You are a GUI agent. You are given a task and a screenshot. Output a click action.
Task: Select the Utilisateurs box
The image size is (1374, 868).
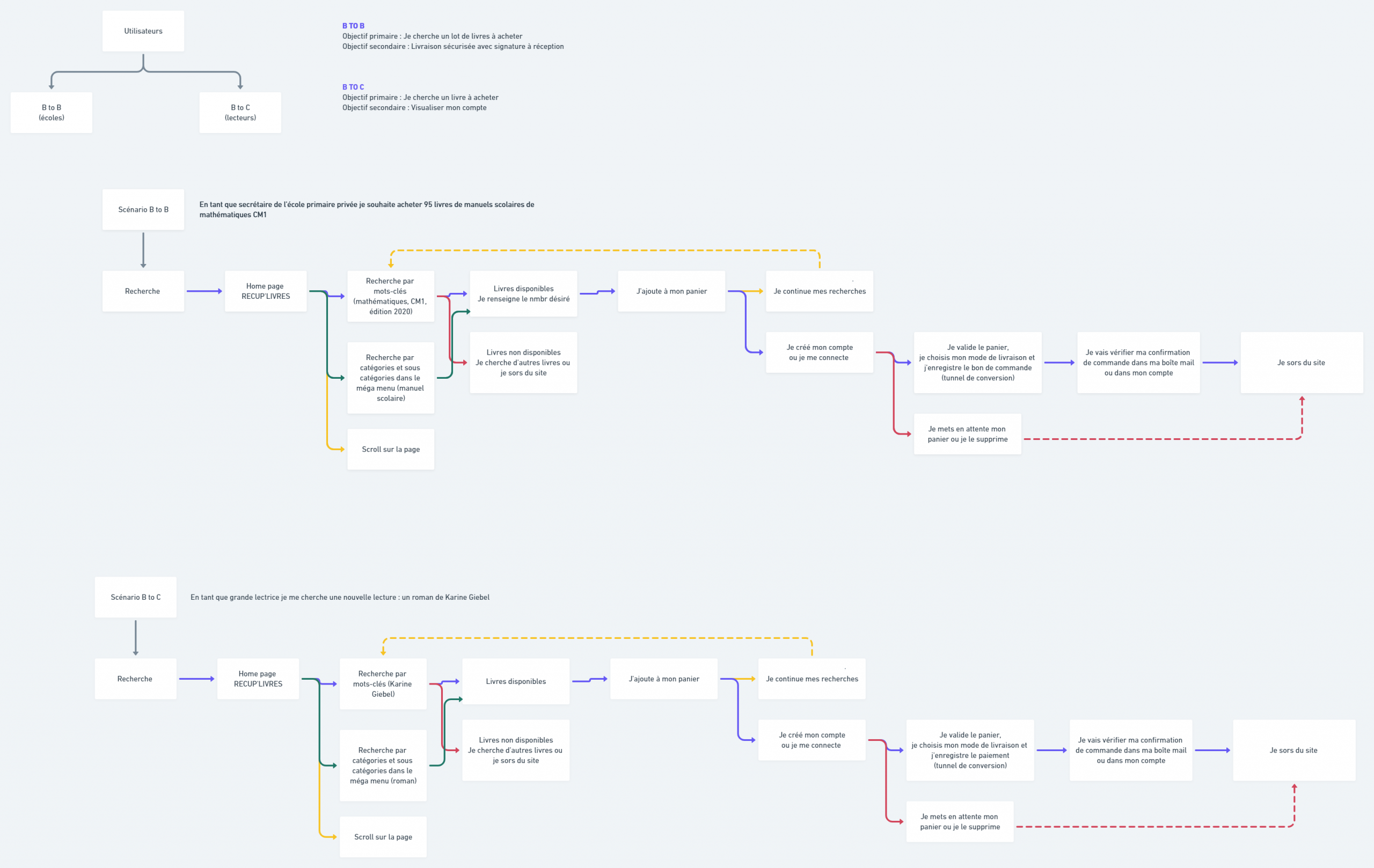143,31
